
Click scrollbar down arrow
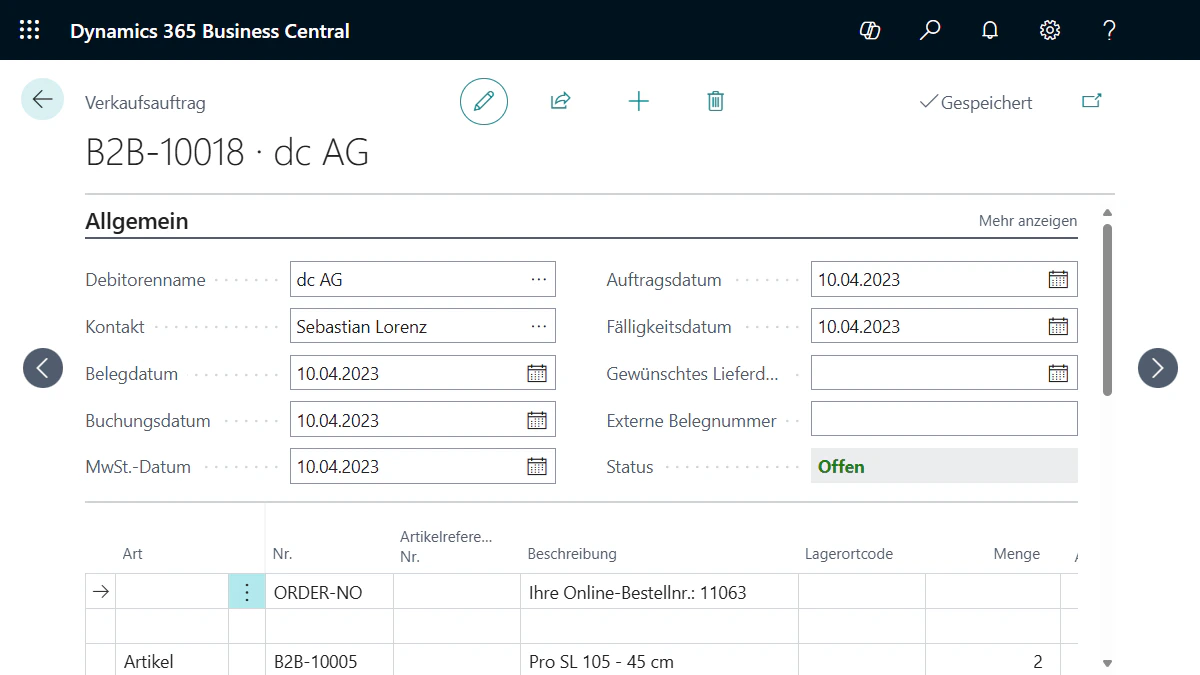click(x=1107, y=662)
